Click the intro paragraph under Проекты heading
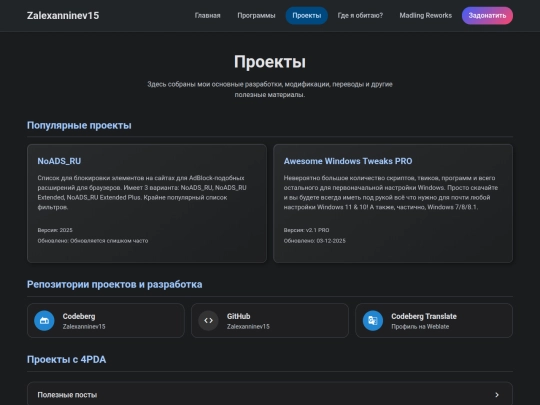Screen dimensions: 540x405 [x=270, y=89]
